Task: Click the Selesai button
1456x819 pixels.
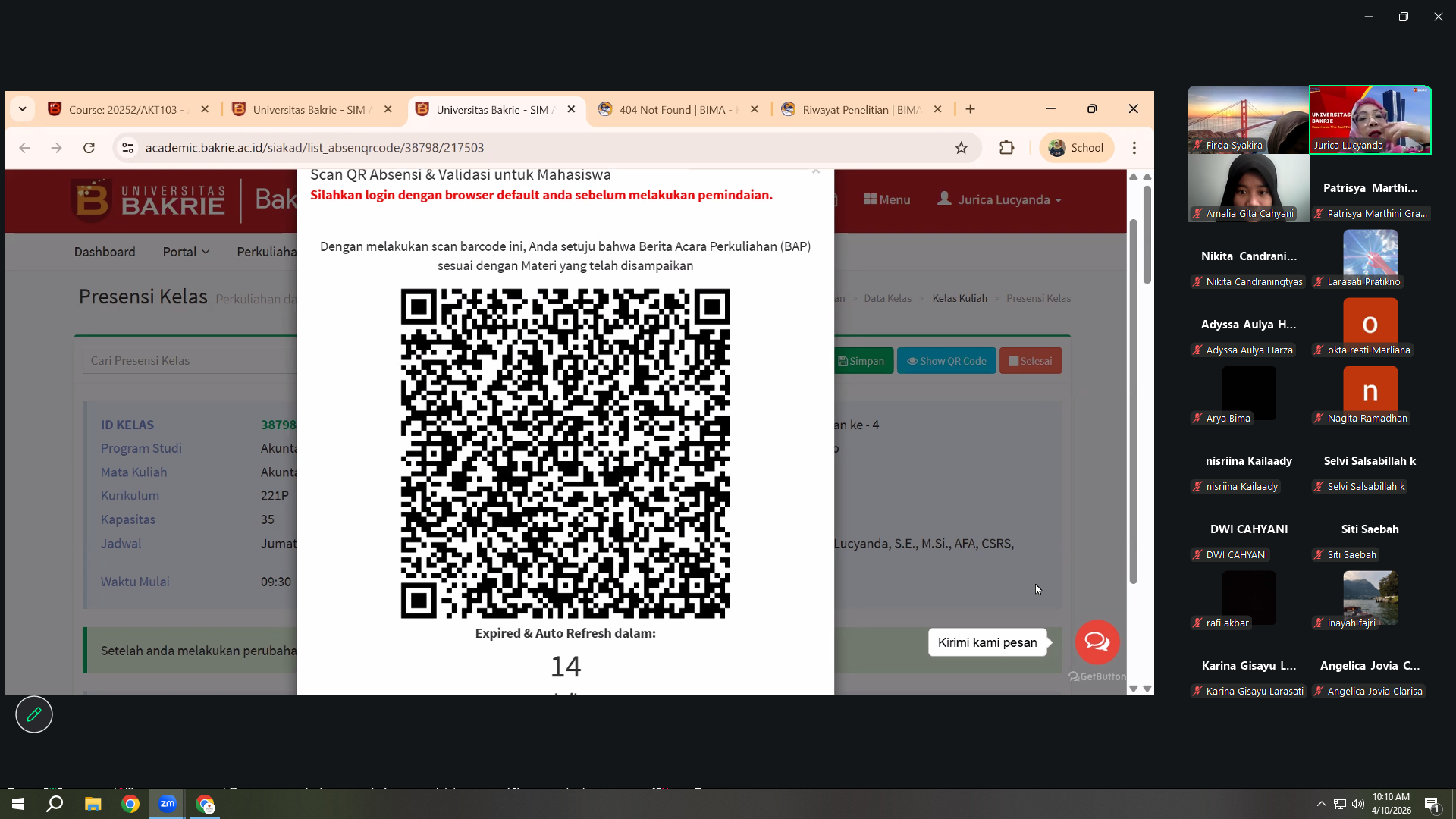Action: click(x=1031, y=361)
